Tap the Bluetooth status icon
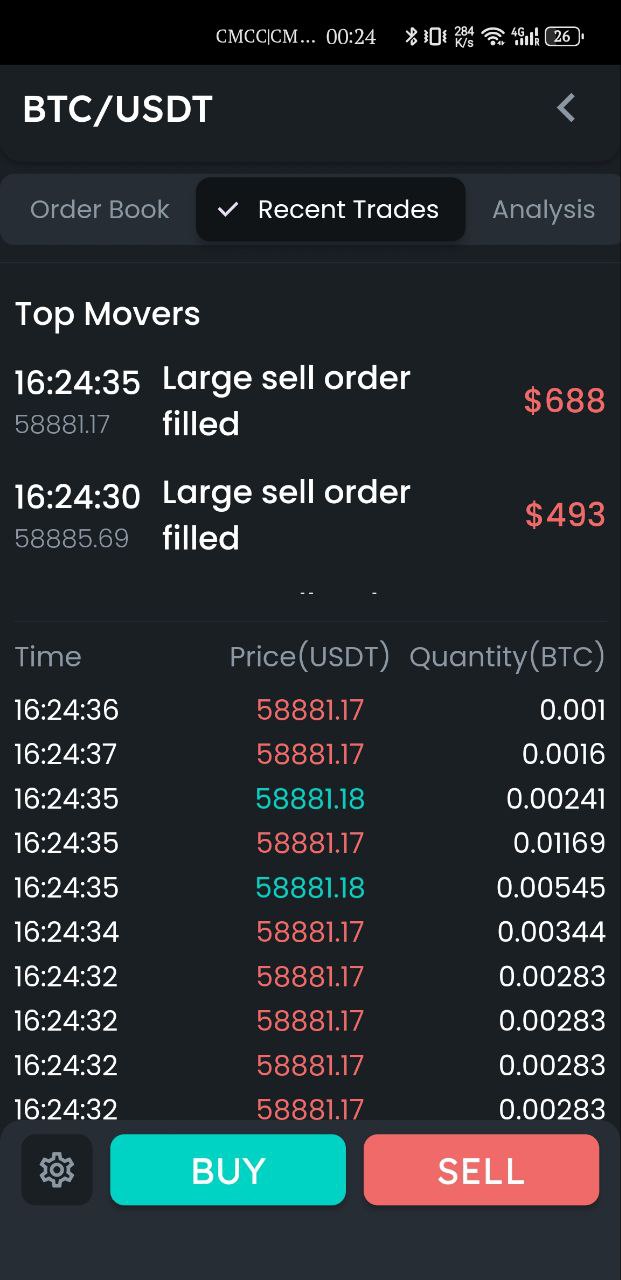 410,37
